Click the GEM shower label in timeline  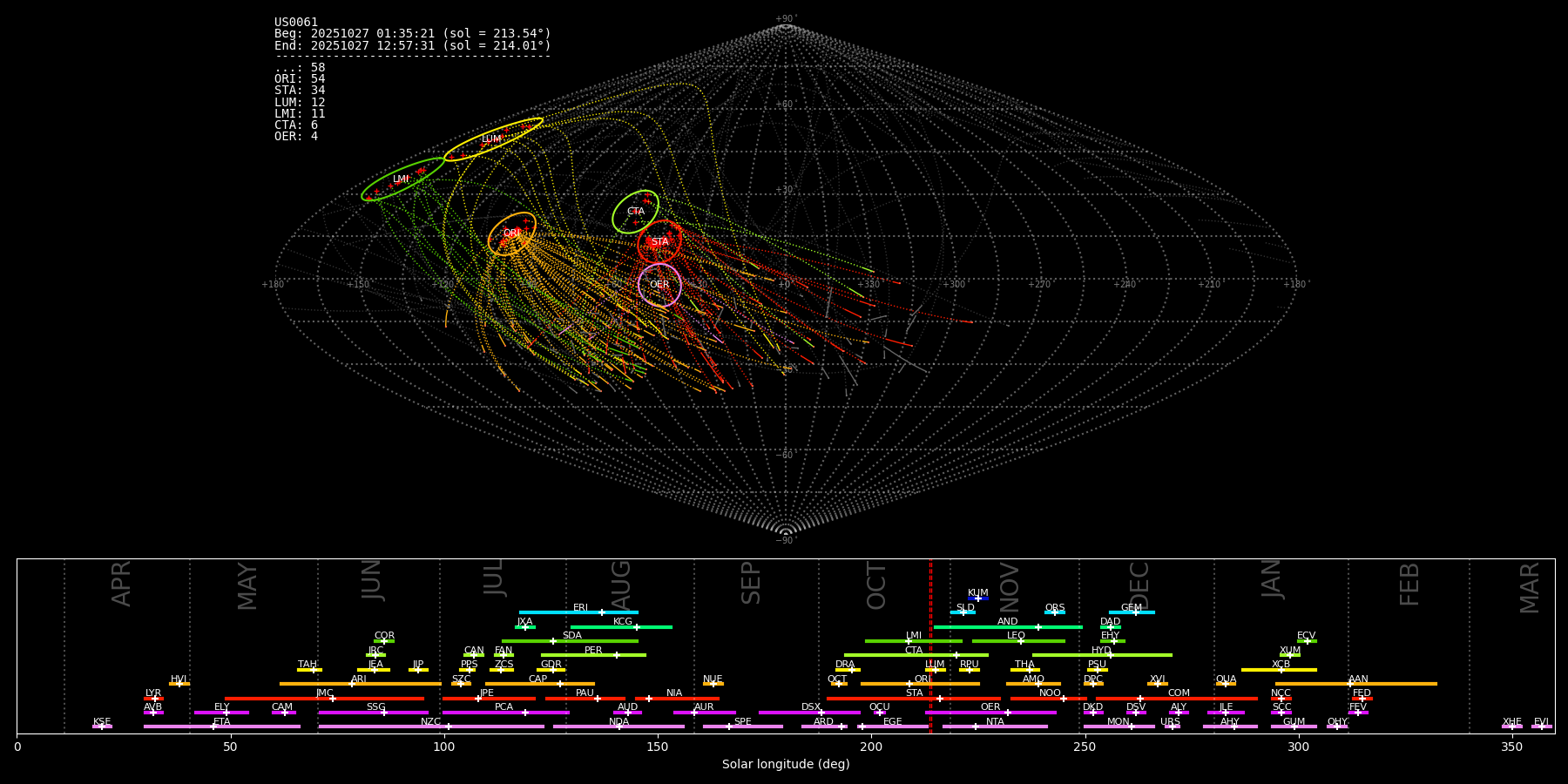pyautogui.click(x=1132, y=608)
